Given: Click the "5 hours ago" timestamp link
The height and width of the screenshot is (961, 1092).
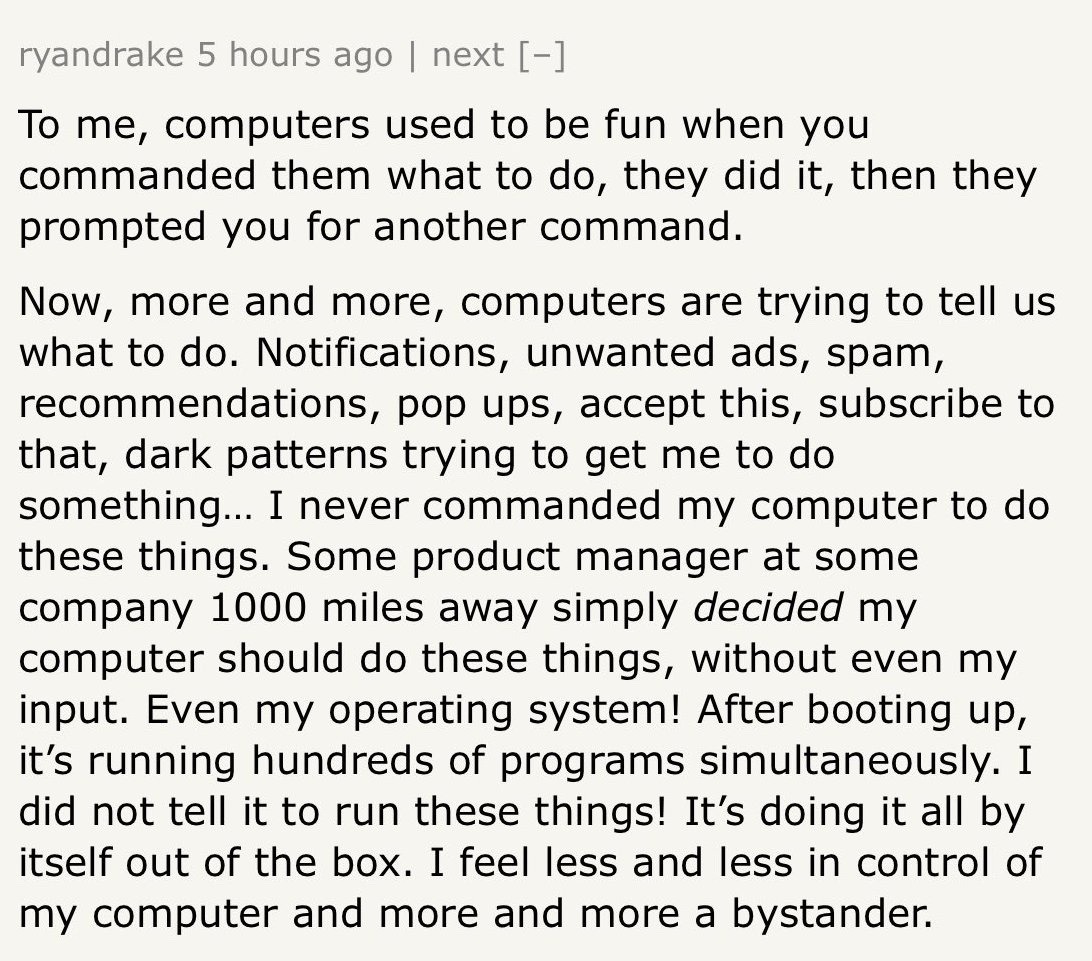Looking at the screenshot, I should pos(295,56).
